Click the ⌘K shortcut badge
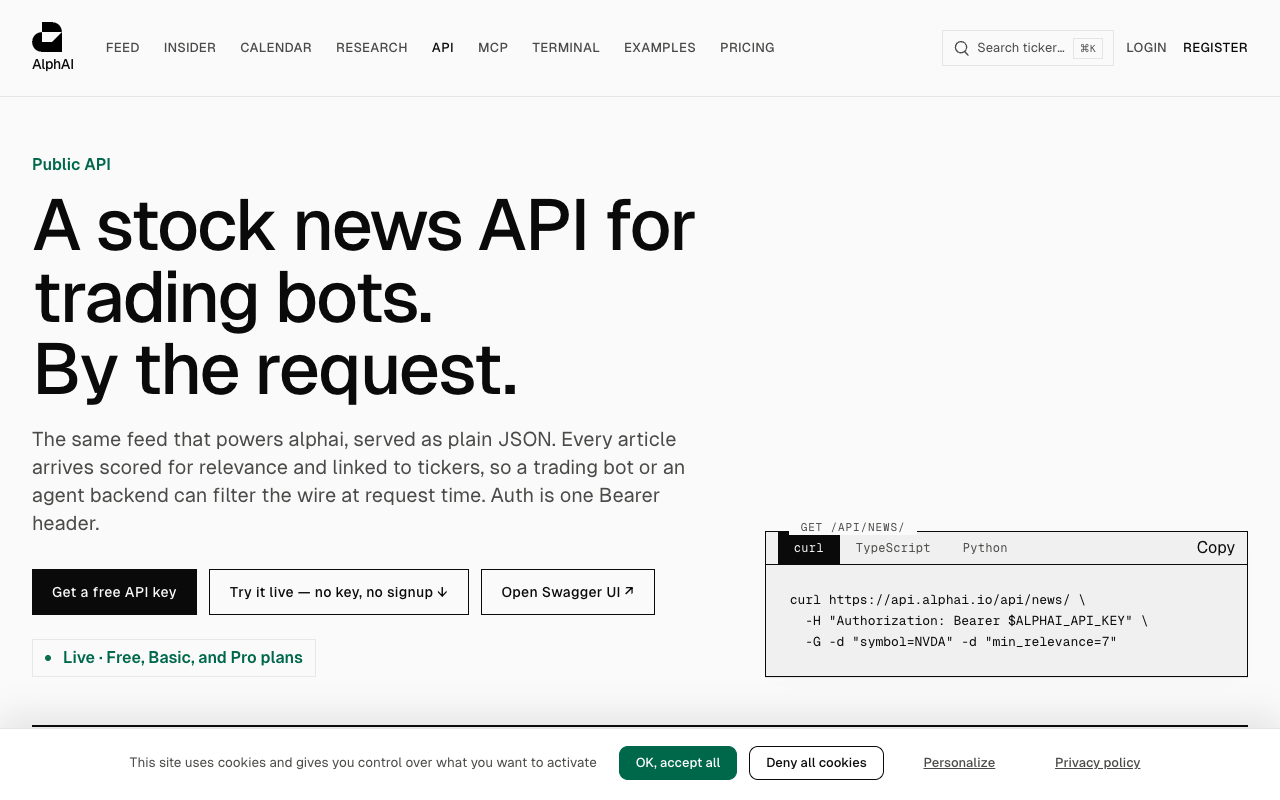The width and height of the screenshot is (1280, 800). pos(1088,48)
